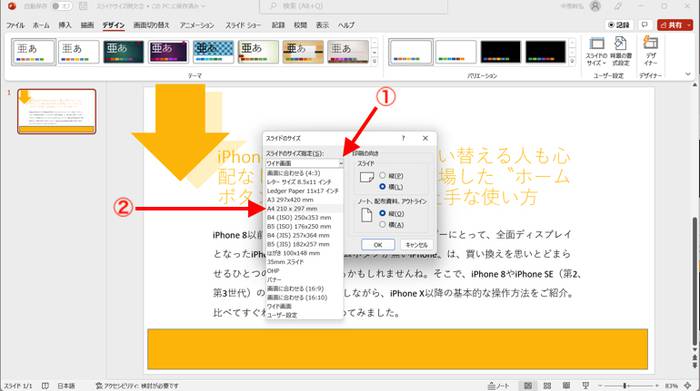Click the search box in the title bar
The width and height of the screenshot is (700, 391).
pos(353,6)
